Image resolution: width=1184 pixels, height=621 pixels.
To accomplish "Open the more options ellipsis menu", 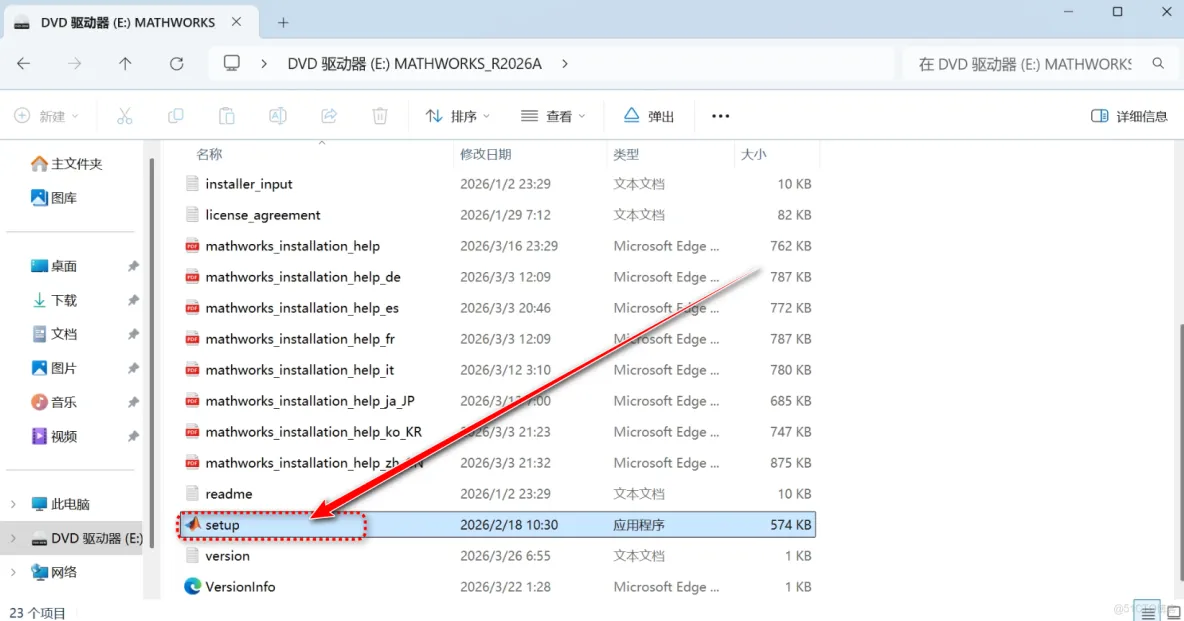I will [x=720, y=116].
